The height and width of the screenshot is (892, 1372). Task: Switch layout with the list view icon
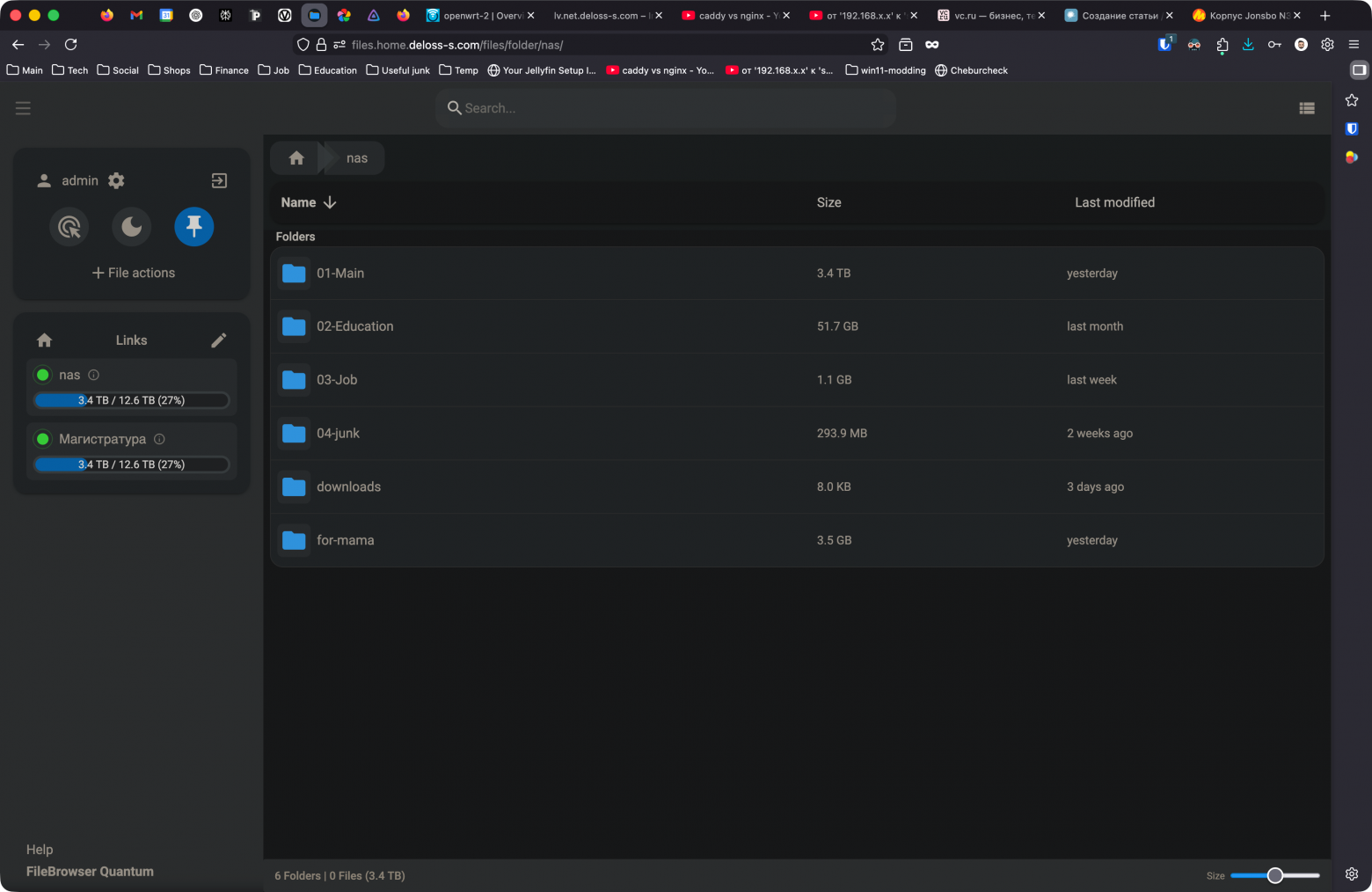[x=1307, y=107]
